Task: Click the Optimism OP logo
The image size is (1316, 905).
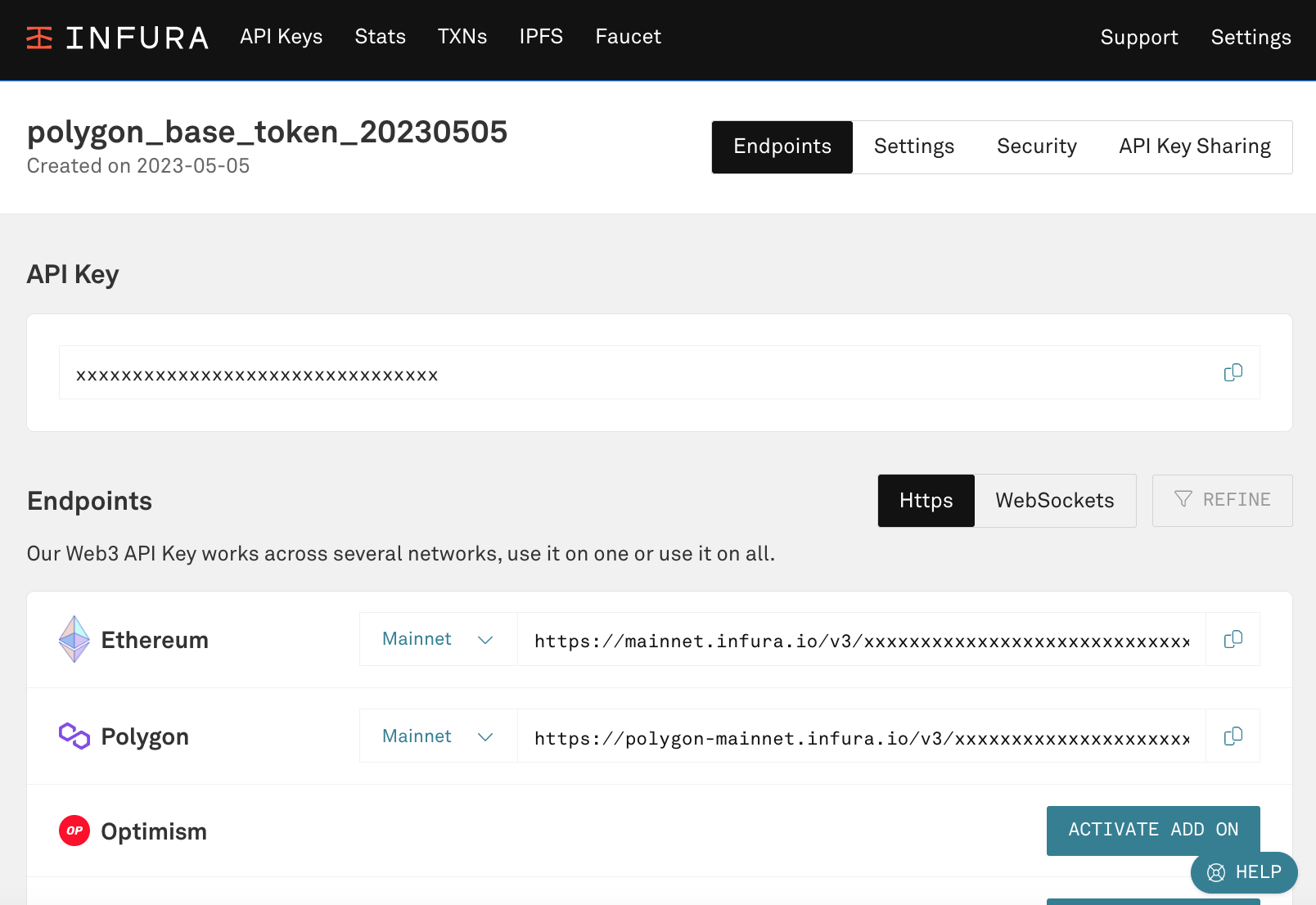Action: point(74,831)
